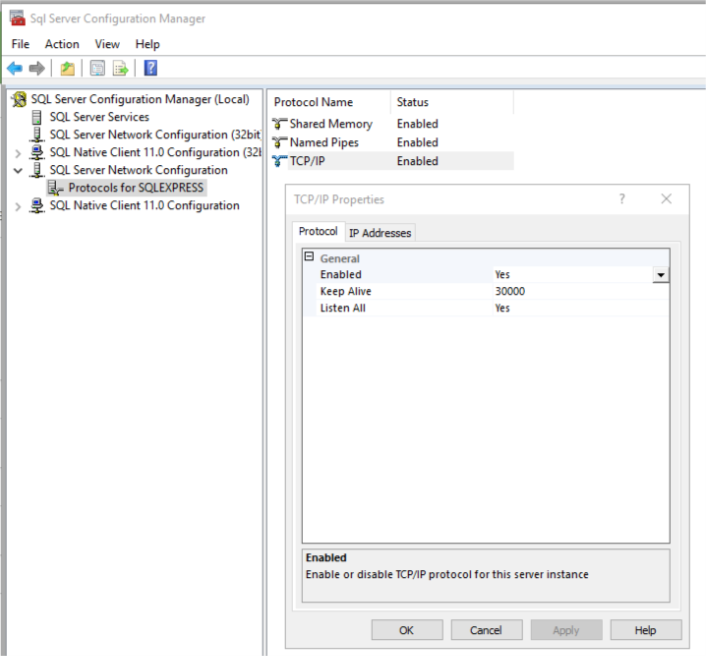Click the Up one level folder icon
Image resolution: width=706 pixels, height=656 pixels.
pos(68,68)
